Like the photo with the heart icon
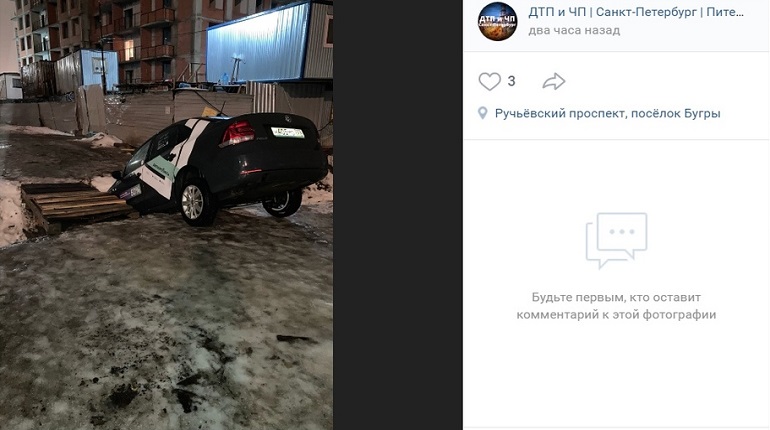Image resolution: width=770 pixels, height=430 pixels. click(x=490, y=81)
